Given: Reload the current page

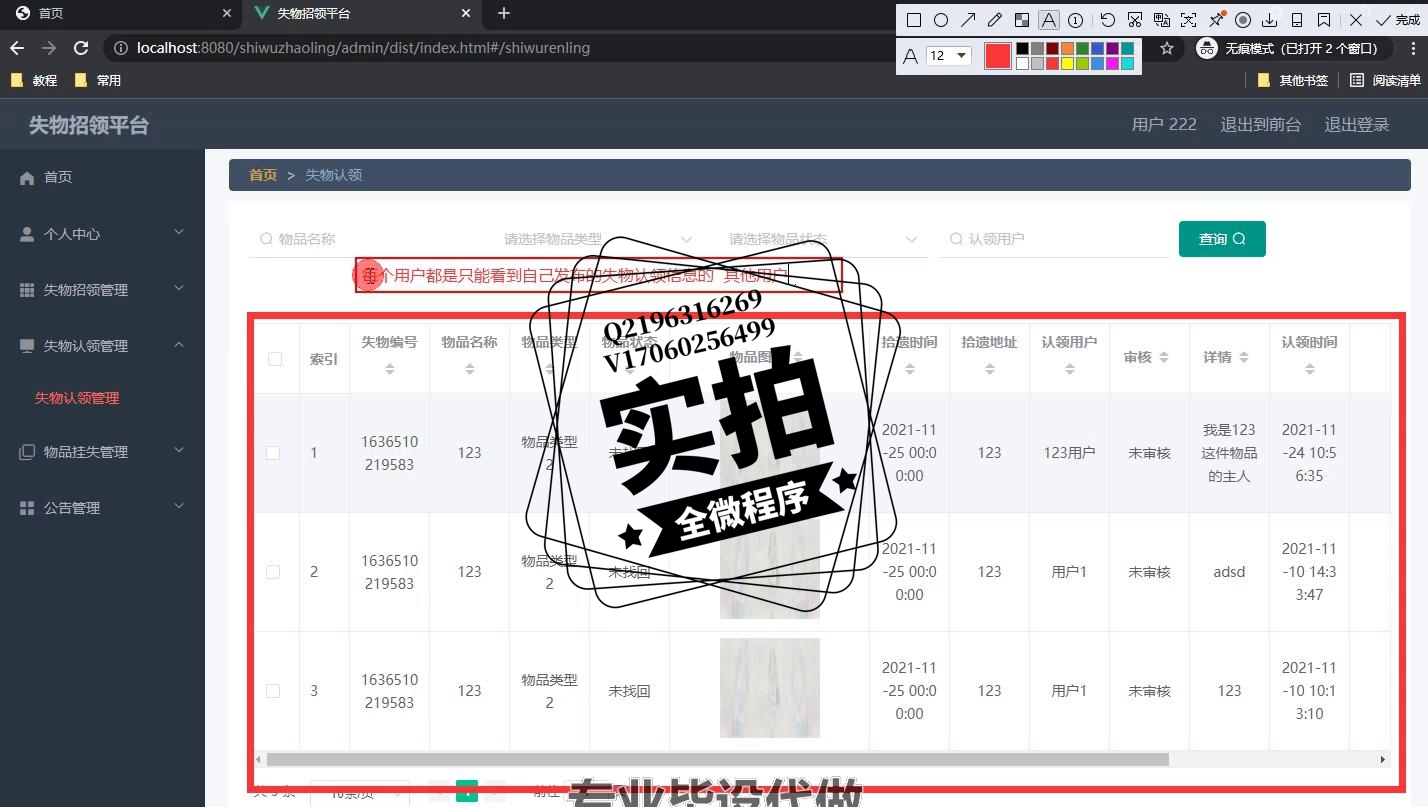Looking at the screenshot, I should click(x=81, y=48).
